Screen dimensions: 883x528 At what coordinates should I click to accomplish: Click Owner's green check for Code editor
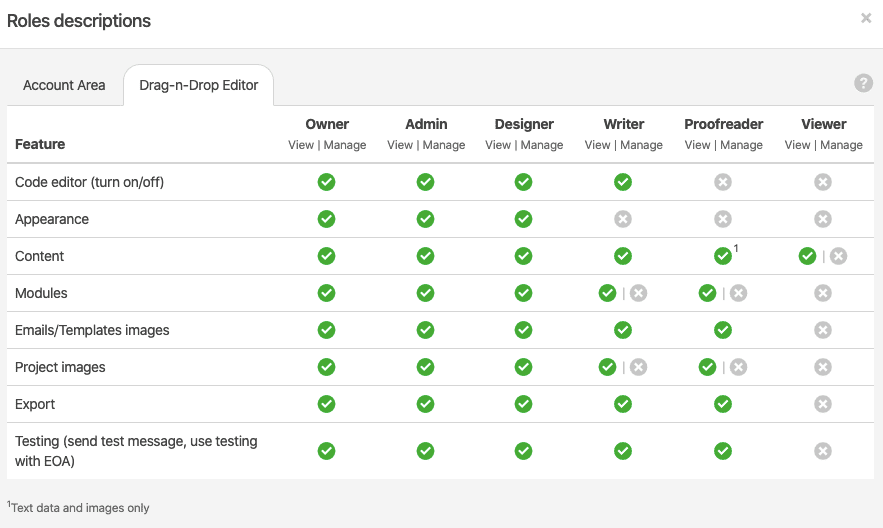click(327, 182)
